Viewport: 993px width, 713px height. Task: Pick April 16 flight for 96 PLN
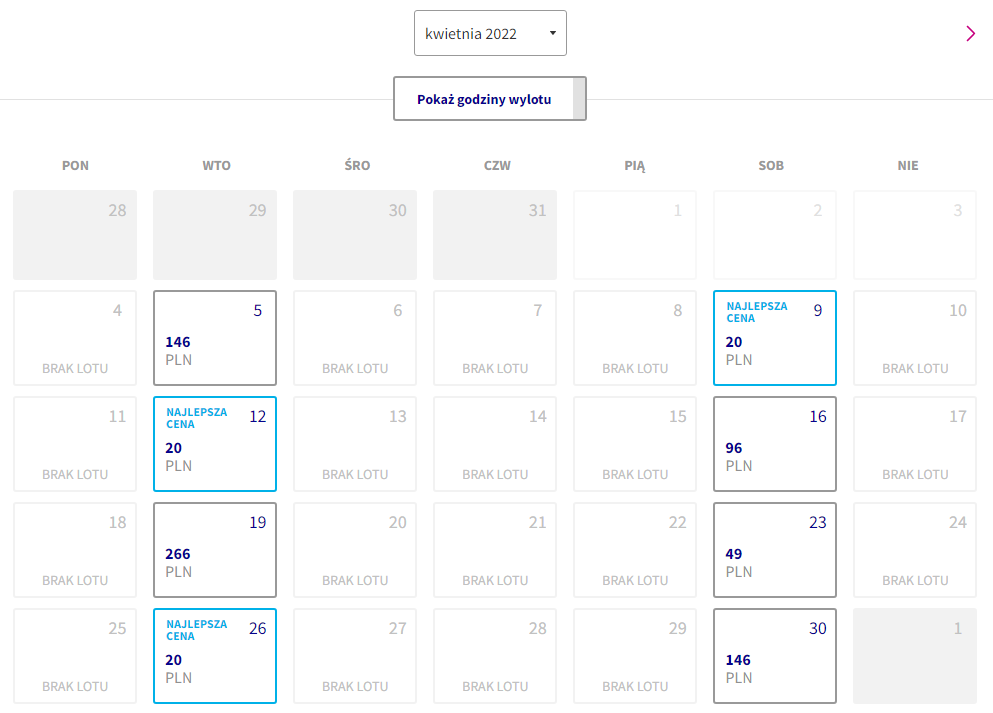(x=775, y=444)
